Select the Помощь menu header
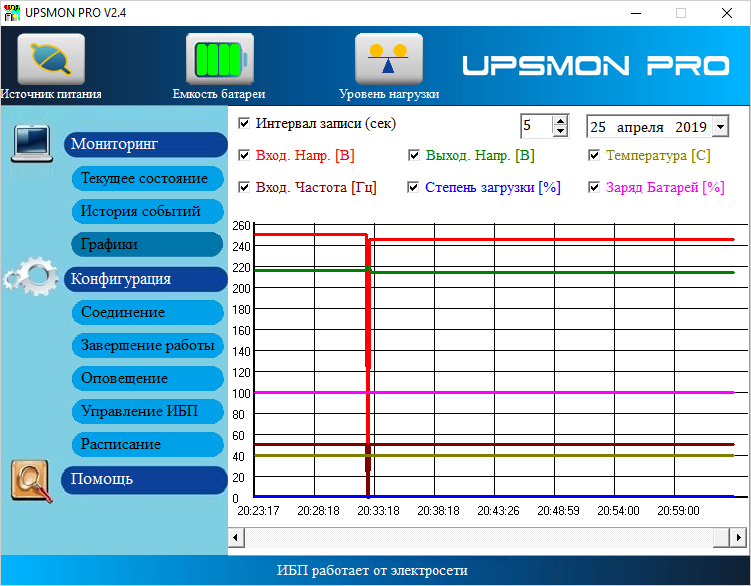 point(144,479)
